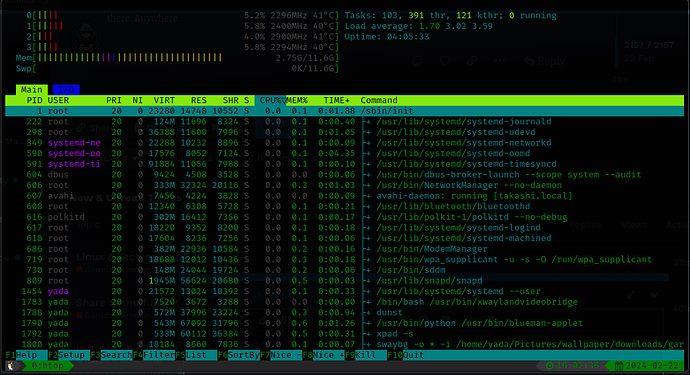Sort by the PID column header

click(34, 100)
